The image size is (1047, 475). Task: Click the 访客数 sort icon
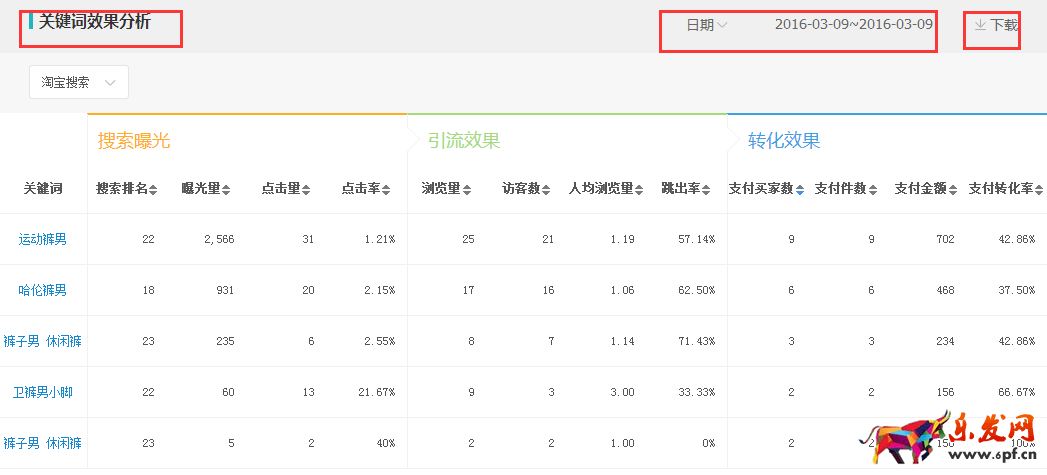547,189
